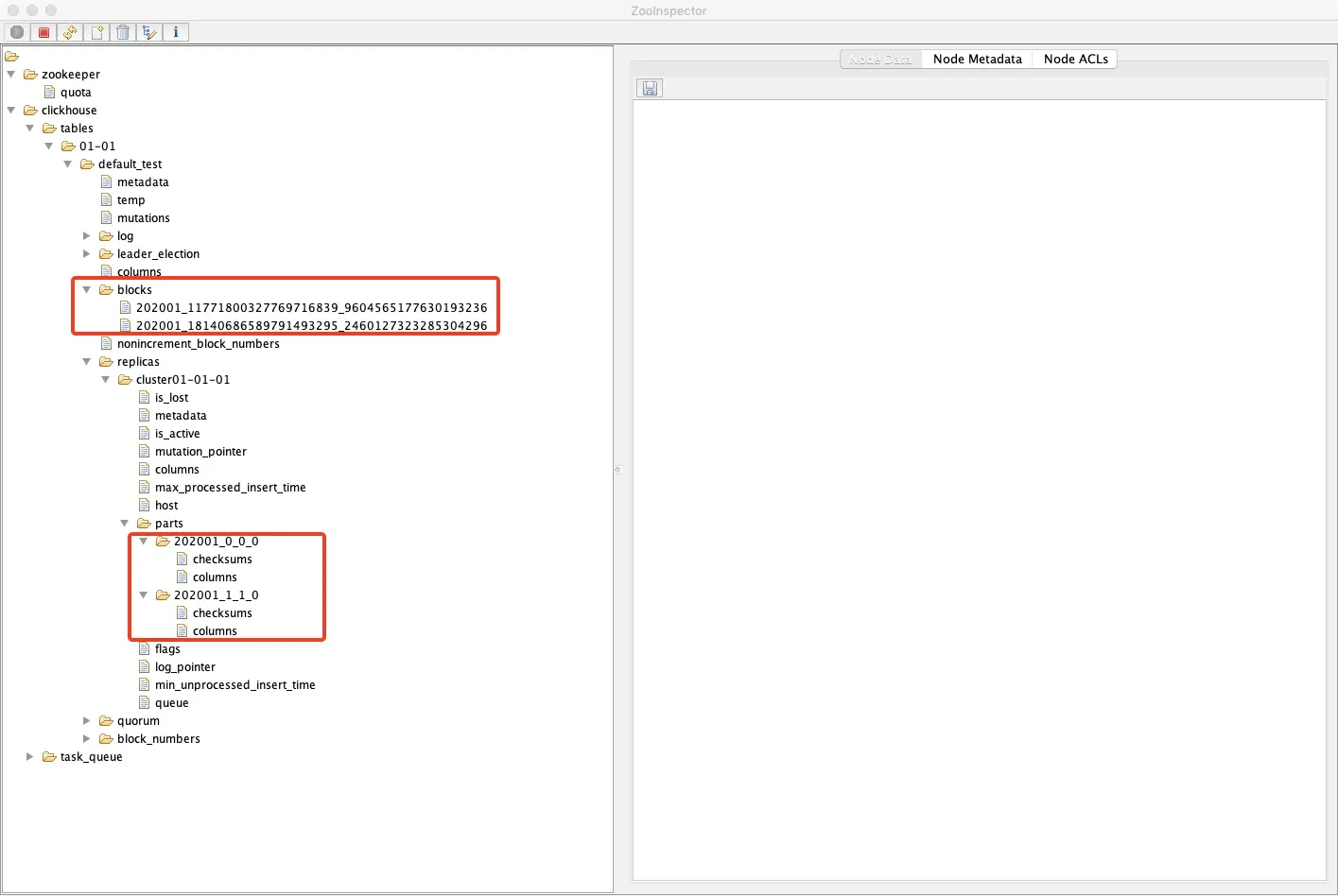This screenshot has height=896, width=1338.
Task: Click the mutations file icon
Action: pyautogui.click(x=107, y=218)
